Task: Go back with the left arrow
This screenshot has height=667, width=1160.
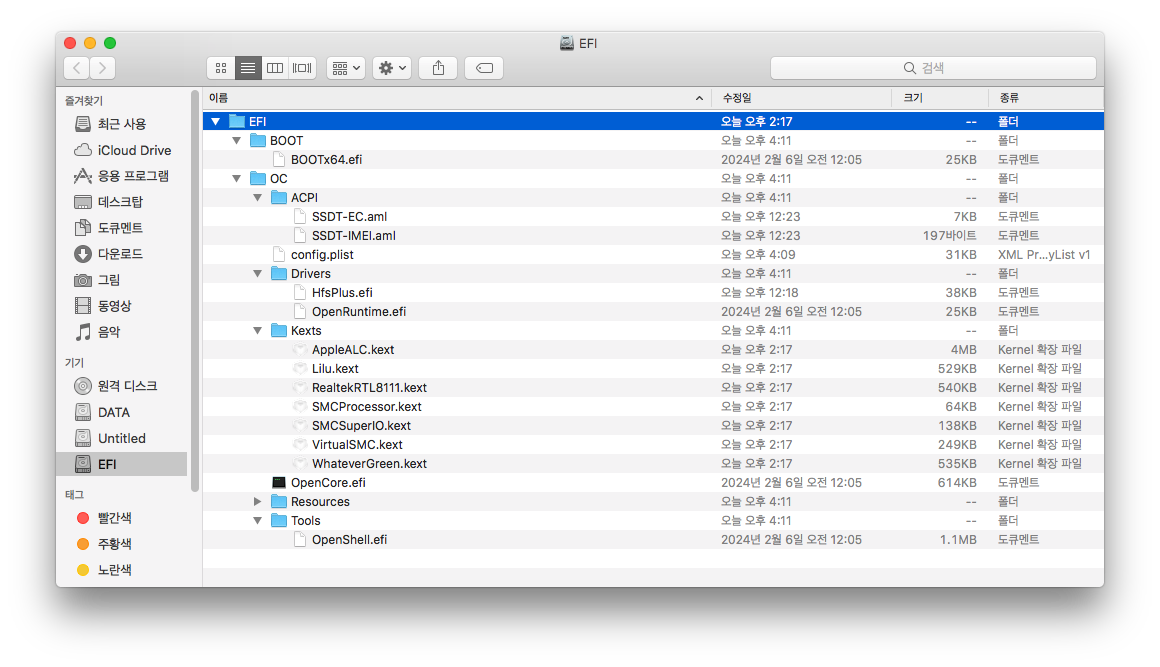Action: pos(77,68)
